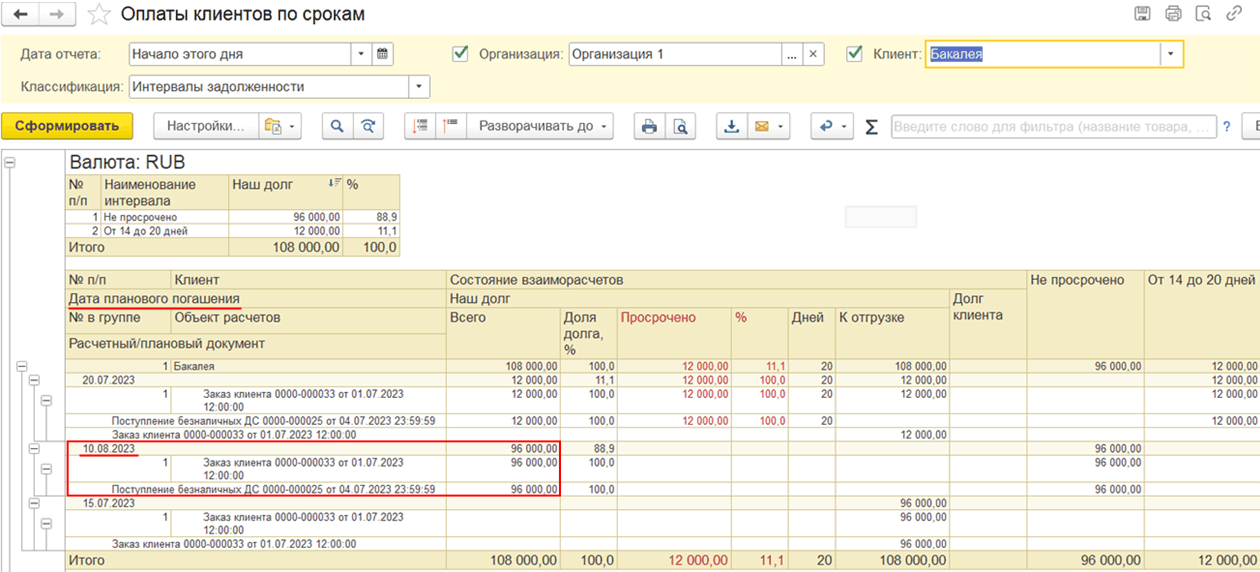Screen dimensions: 1260x572
Task: Click the filter search input field
Action: (x=1054, y=127)
